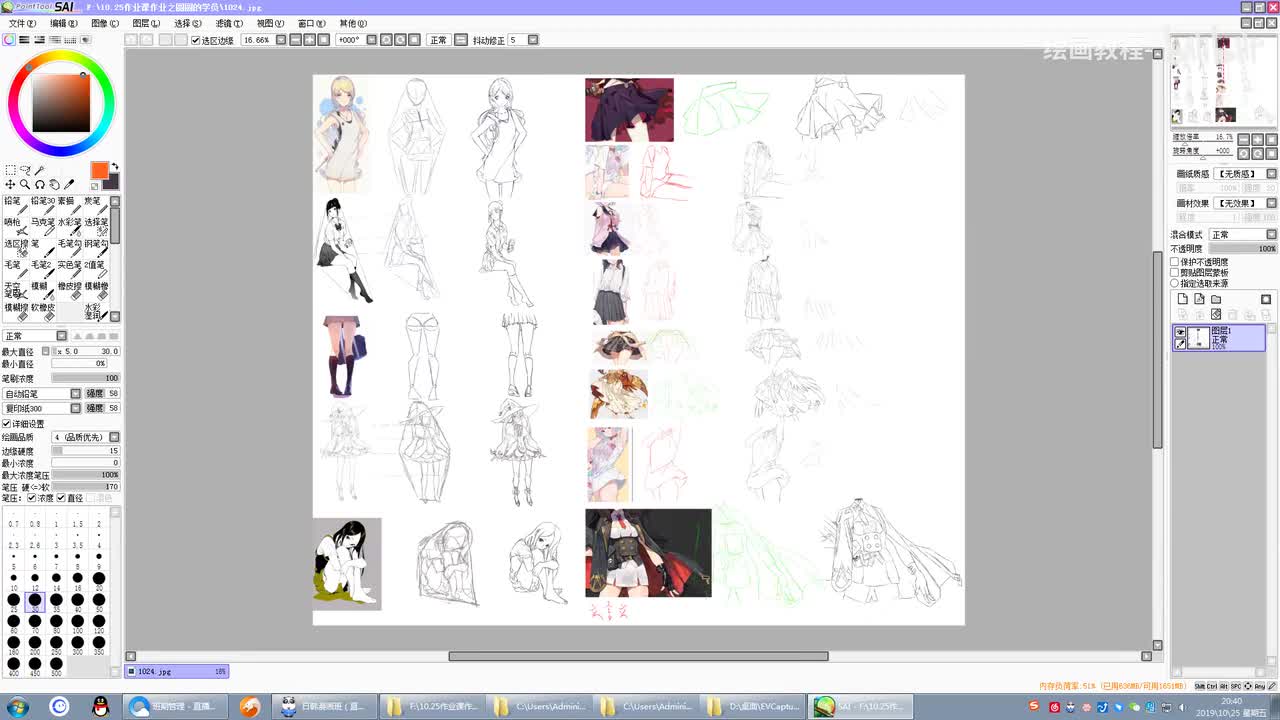Select the hand pan tool

pyautogui.click(x=54, y=184)
